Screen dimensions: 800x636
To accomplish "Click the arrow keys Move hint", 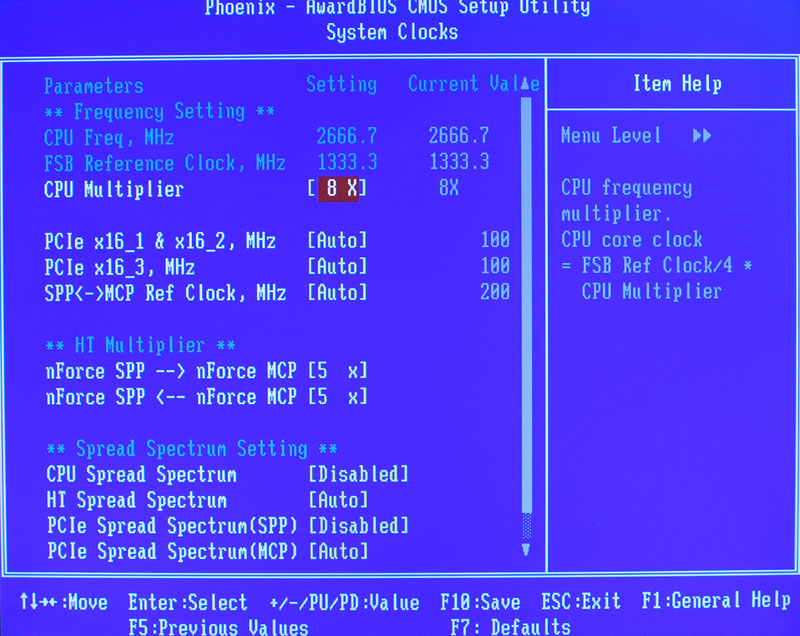I will pos(64,602).
